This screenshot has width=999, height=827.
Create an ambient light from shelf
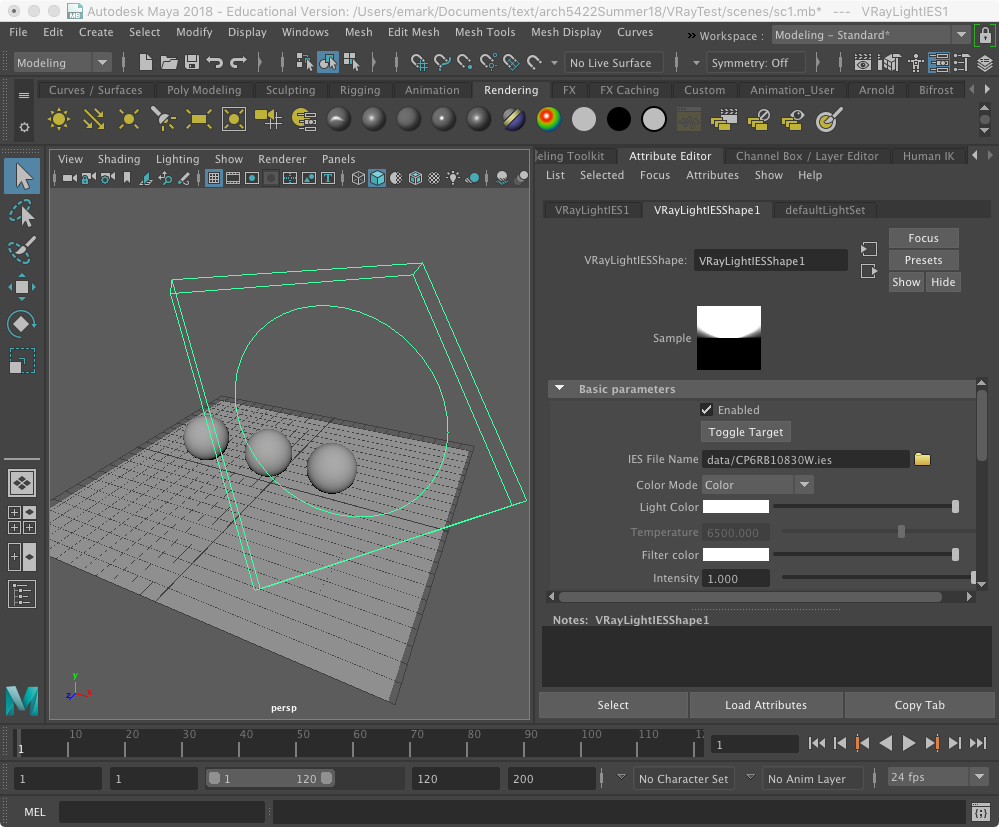59,119
